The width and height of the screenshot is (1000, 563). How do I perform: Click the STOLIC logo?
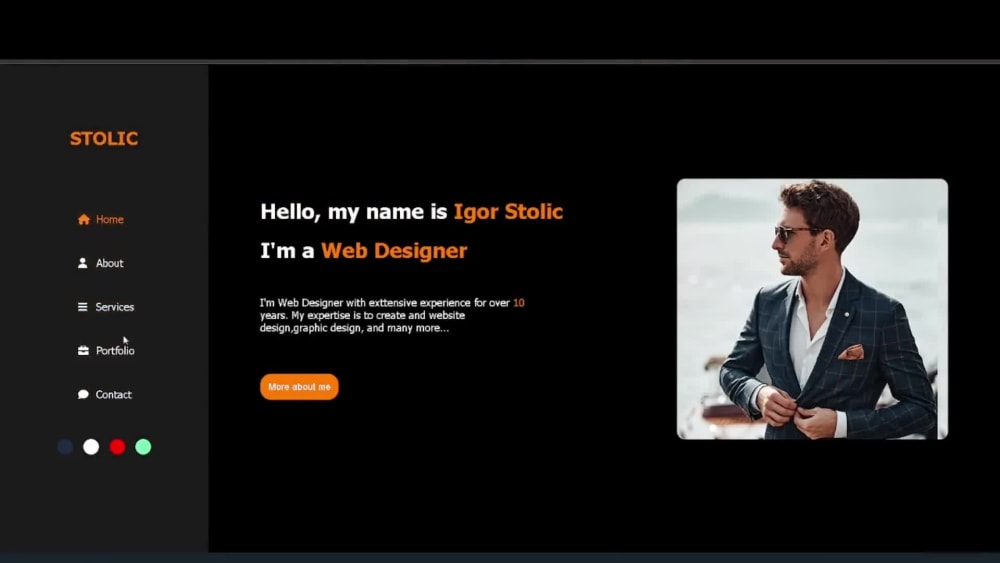(104, 138)
